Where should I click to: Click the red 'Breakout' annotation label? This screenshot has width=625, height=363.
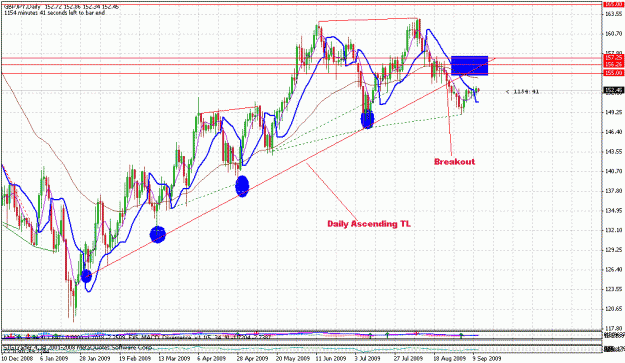[x=454, y=162]
